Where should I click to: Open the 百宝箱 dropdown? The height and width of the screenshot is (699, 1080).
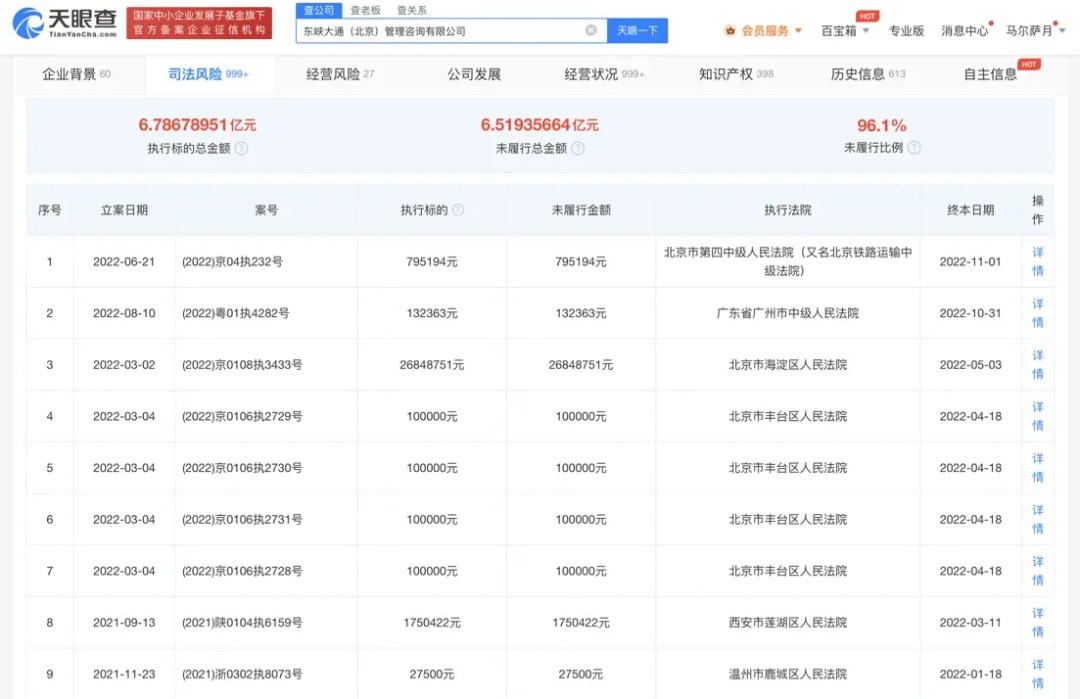coord(845,30)
